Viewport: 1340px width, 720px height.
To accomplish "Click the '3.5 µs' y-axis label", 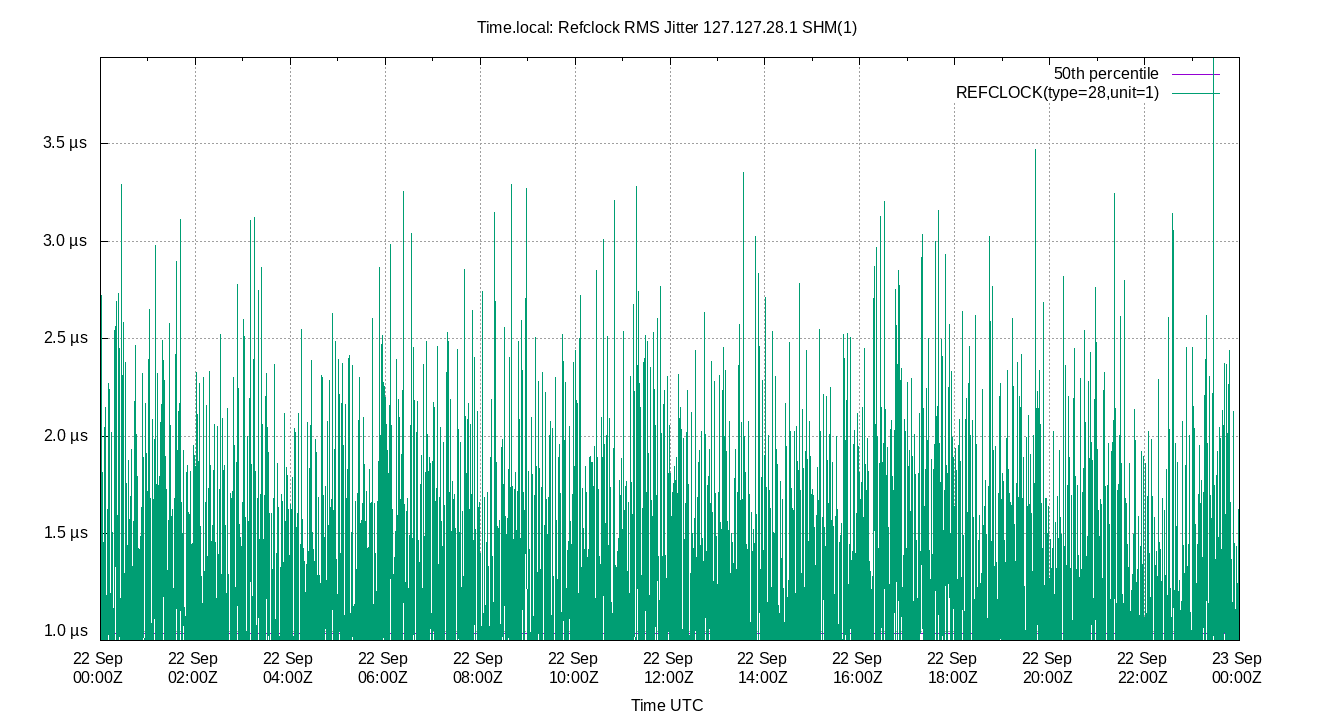I will (64, 143).
